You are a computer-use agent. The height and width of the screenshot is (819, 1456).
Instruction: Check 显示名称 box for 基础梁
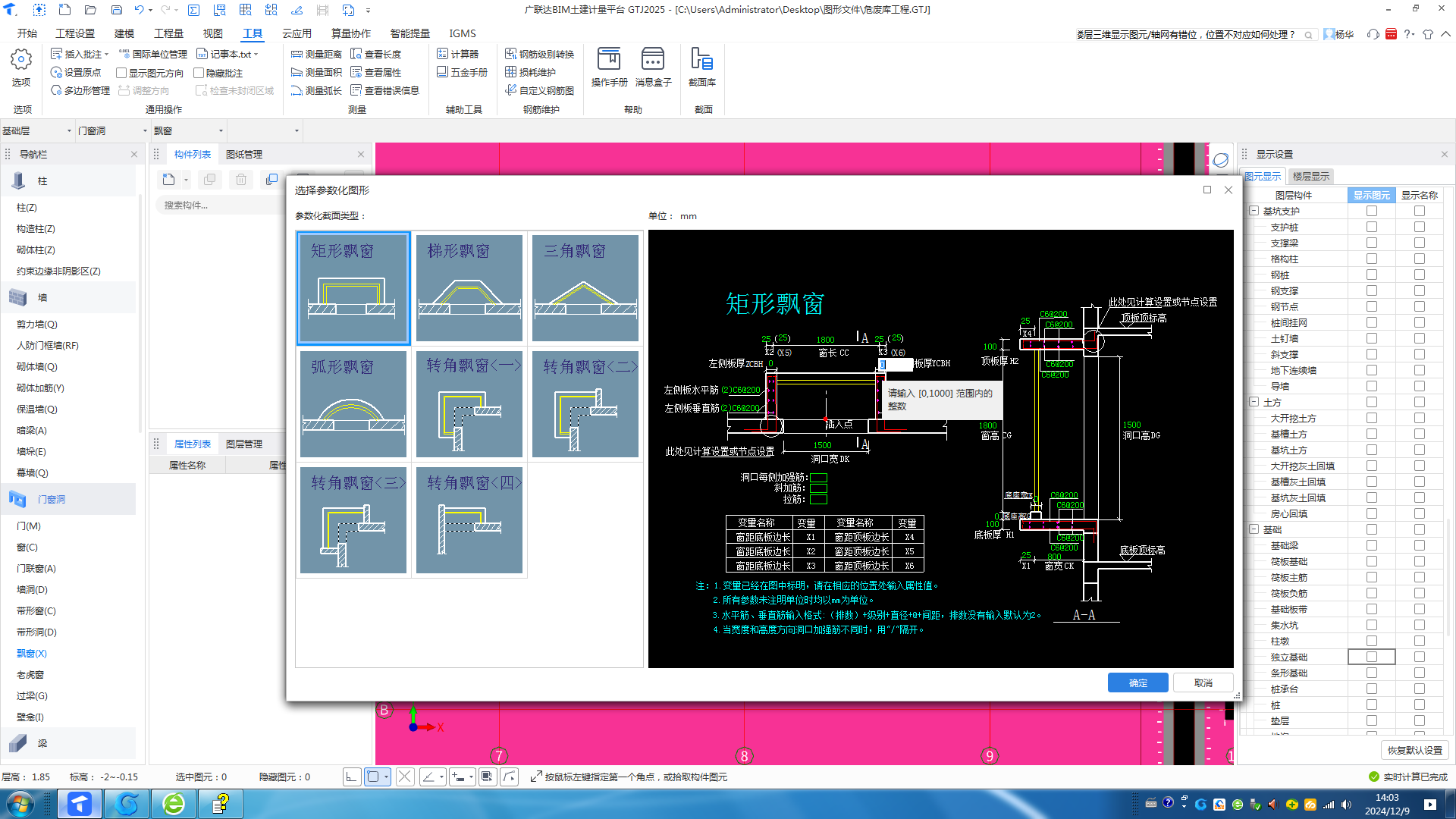click(x=1419, y=545)
